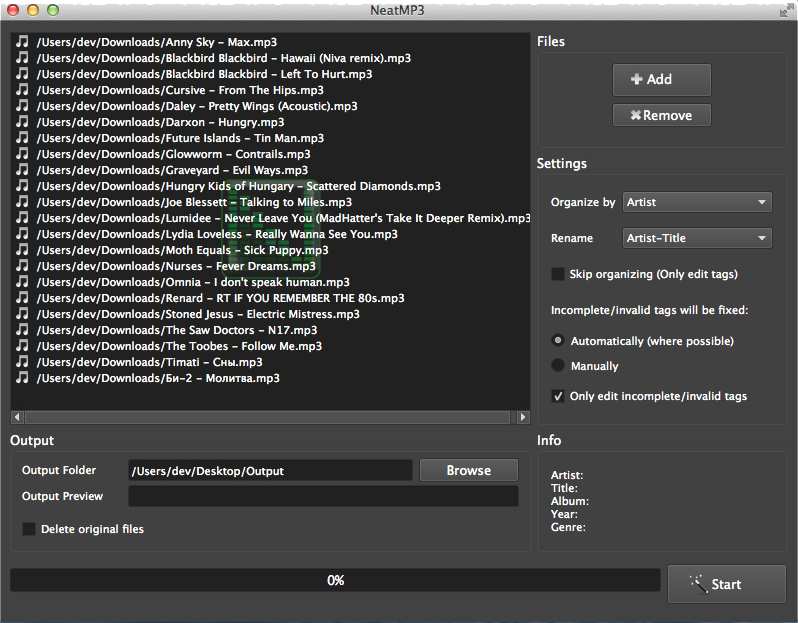Click the Browse button for output folder
Viewport: 798px width, 623px height.
pyautogui.click(x=468, y=470)
